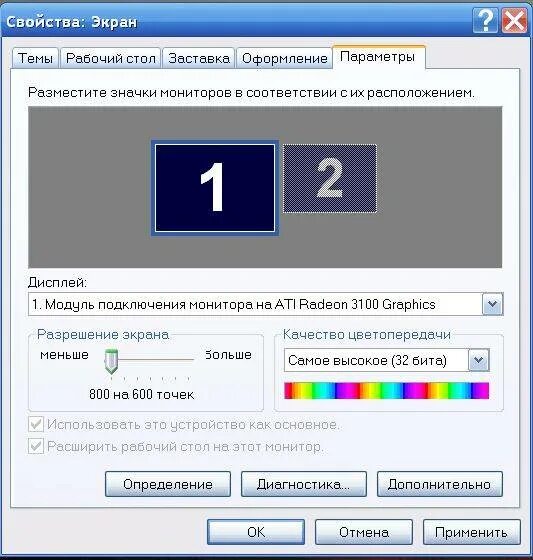Select monitor 2 icon
Viewport: 533px width, 560px height.
330,178
